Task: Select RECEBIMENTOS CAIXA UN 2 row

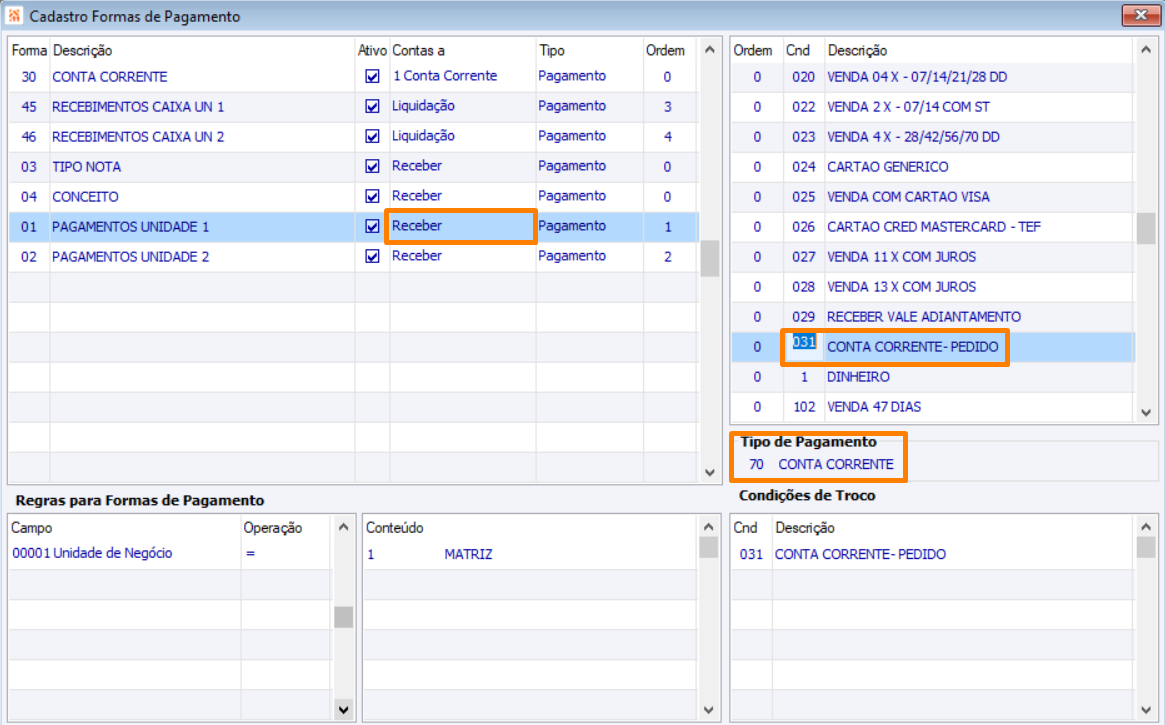Action: 354,137
